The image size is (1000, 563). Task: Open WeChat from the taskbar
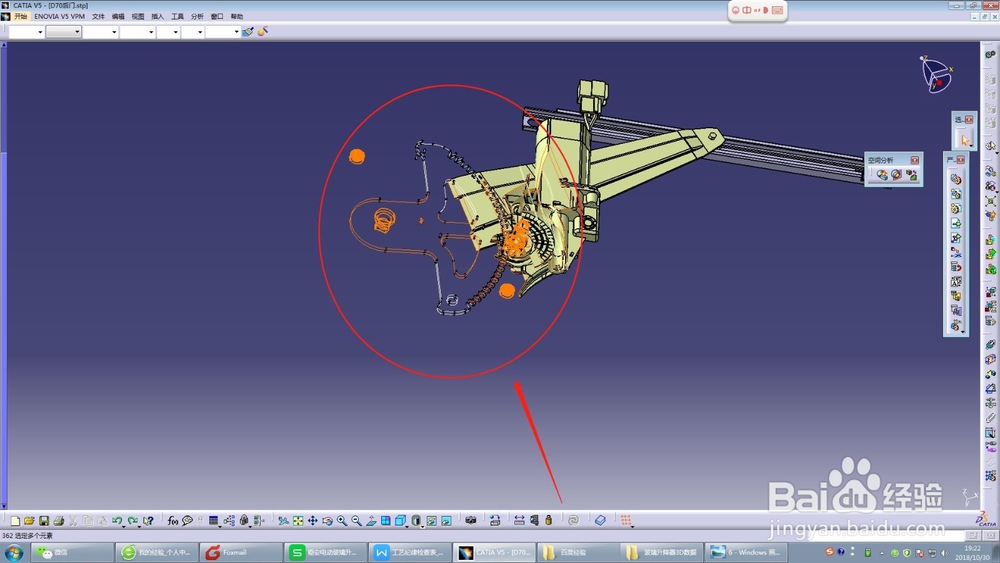(x=72, y=552)
